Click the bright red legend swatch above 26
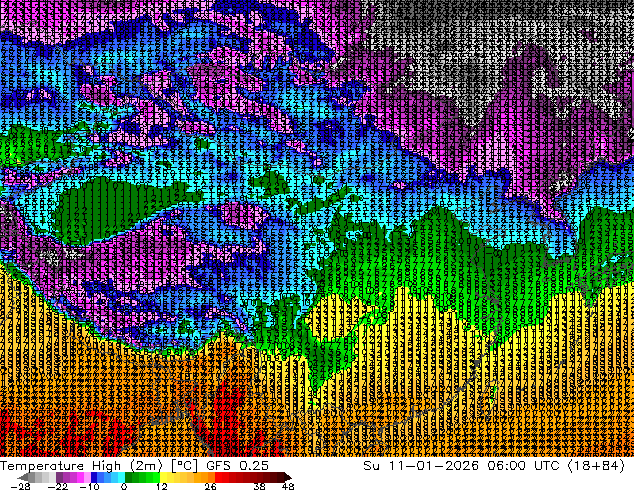Image resolution: width=634 pixels, height=490 pixels. coord(218,477)
